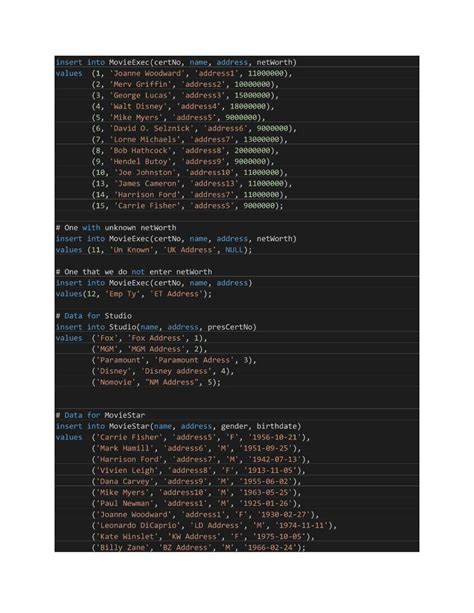
Task: Select the 'Bob Hathcock' string
Action: point(141,151)
